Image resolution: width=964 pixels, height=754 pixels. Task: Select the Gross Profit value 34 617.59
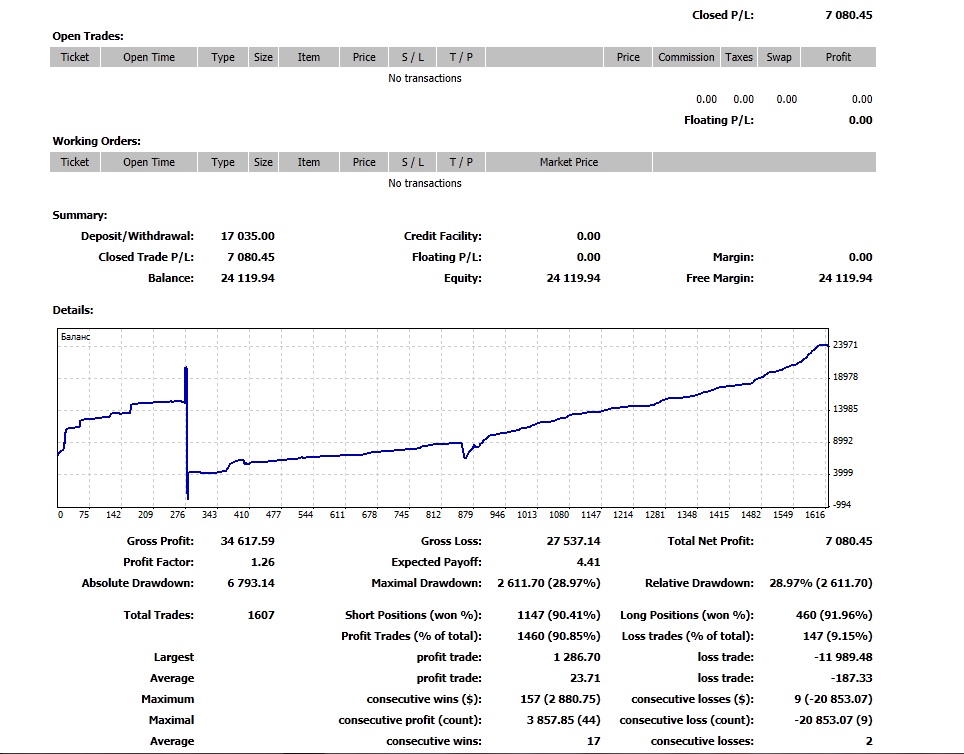[247, 541]
